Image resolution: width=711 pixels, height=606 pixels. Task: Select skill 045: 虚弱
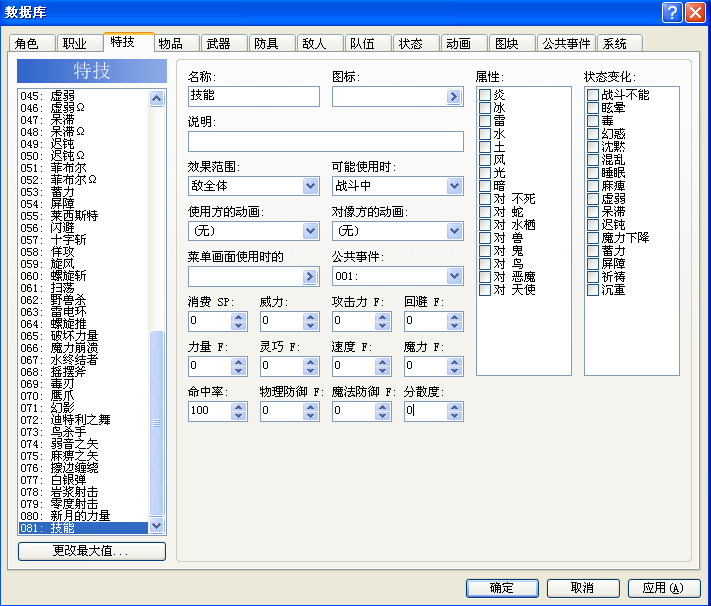[83, 96]
